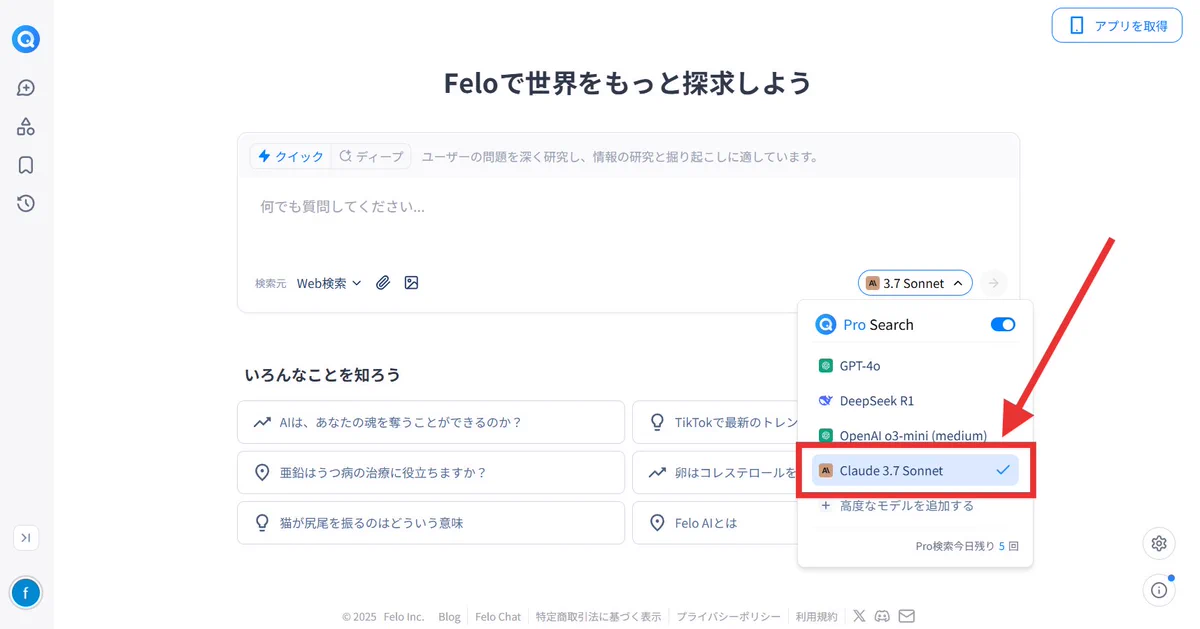
Task: Click the paperclip attach file icon
Action: point(383,283)
